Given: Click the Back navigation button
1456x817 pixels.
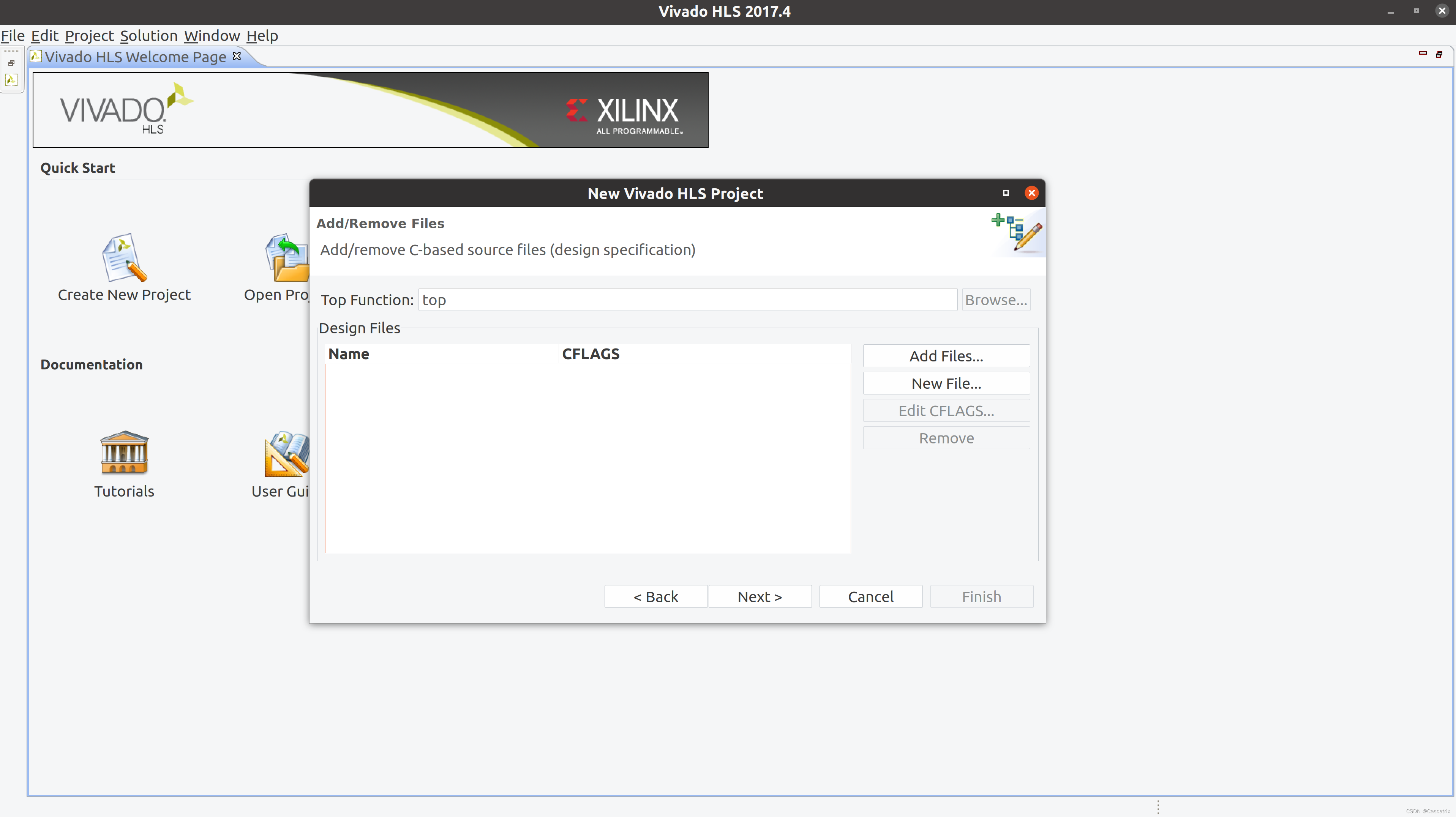Looking at the screenshot, I should [x=655, y=596].
